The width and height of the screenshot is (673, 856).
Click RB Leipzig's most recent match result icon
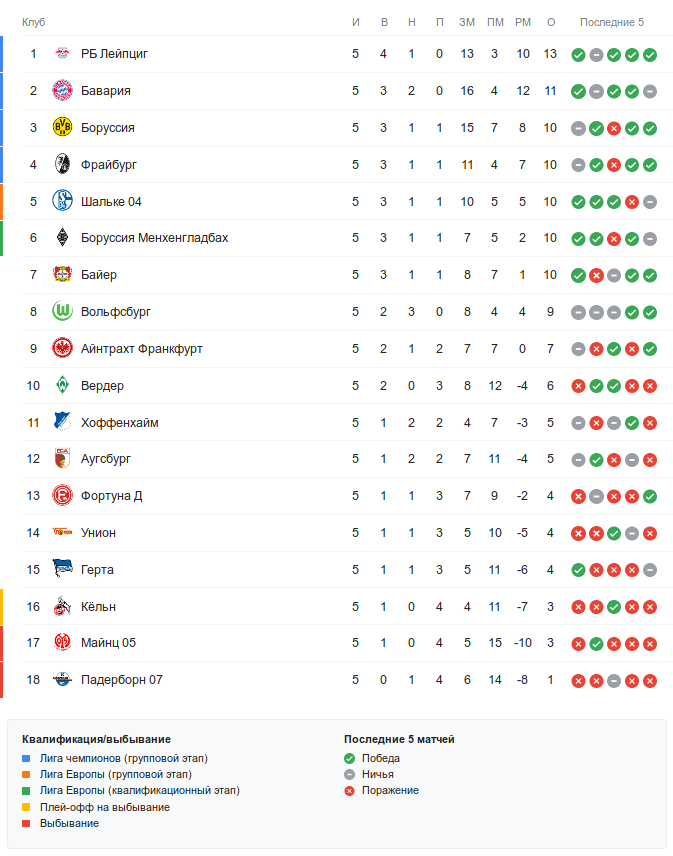point(650,54)
